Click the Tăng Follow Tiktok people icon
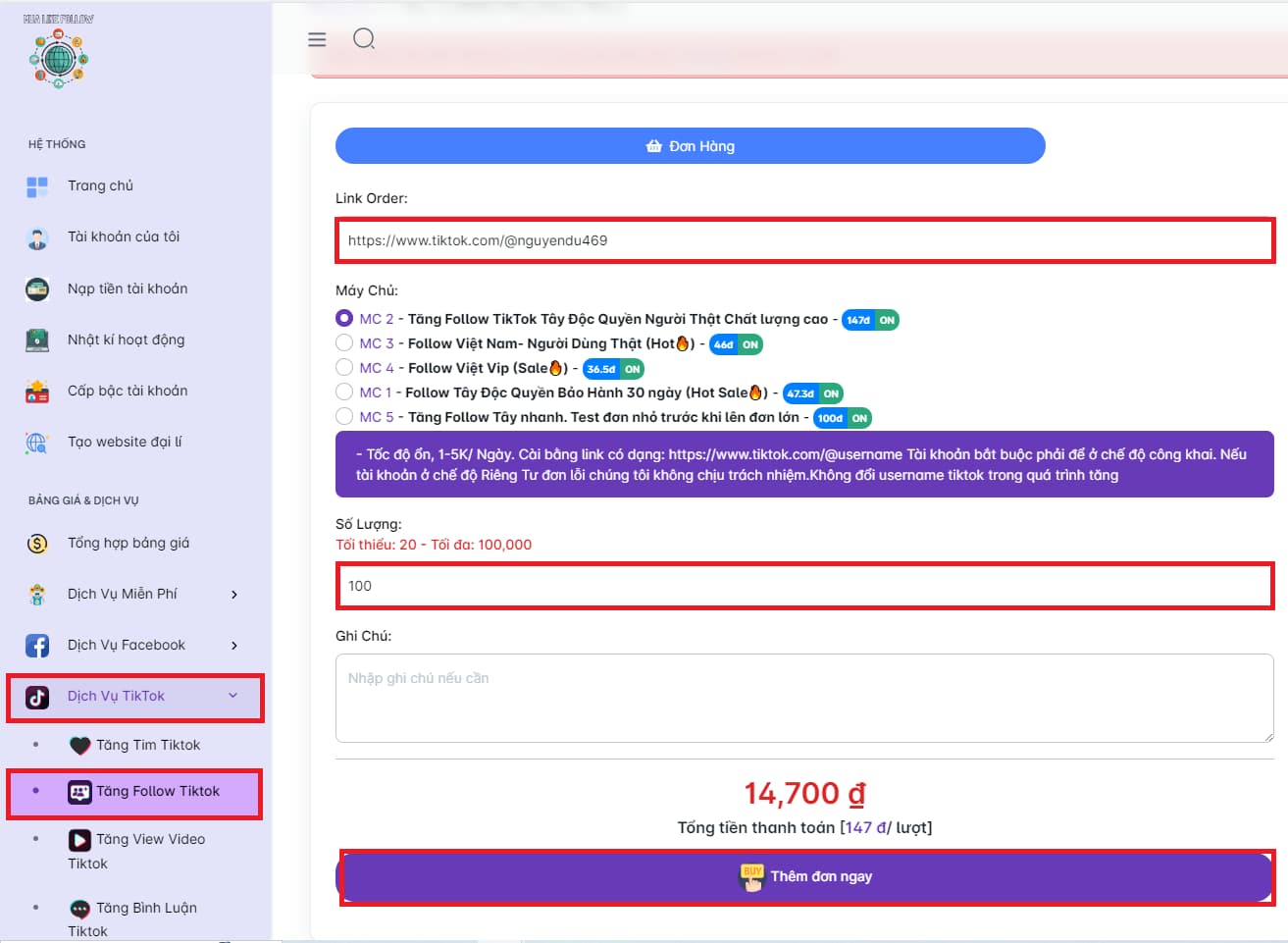 coord(79,792)
